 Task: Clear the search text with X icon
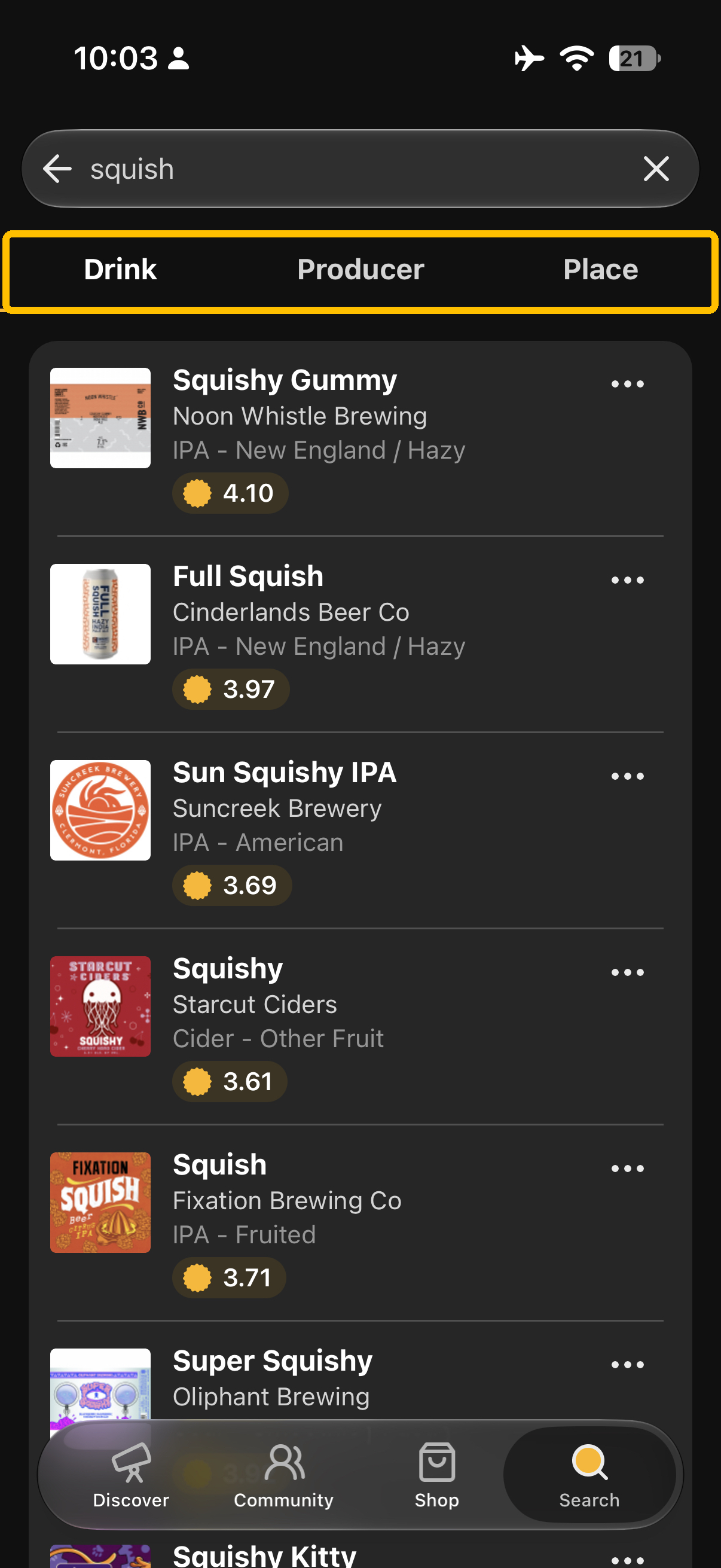pos(656,169)
